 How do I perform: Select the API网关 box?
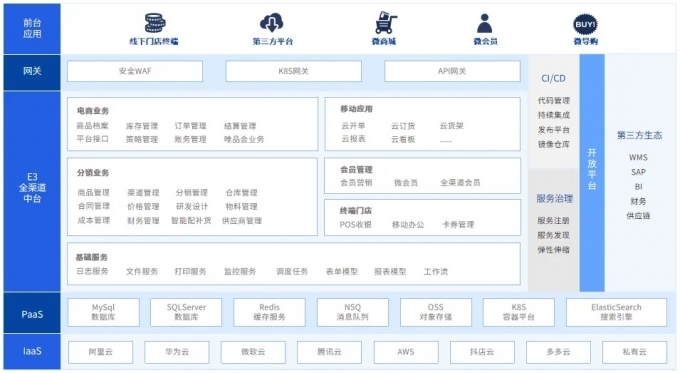pyautogui.click(x=452, y=71)
